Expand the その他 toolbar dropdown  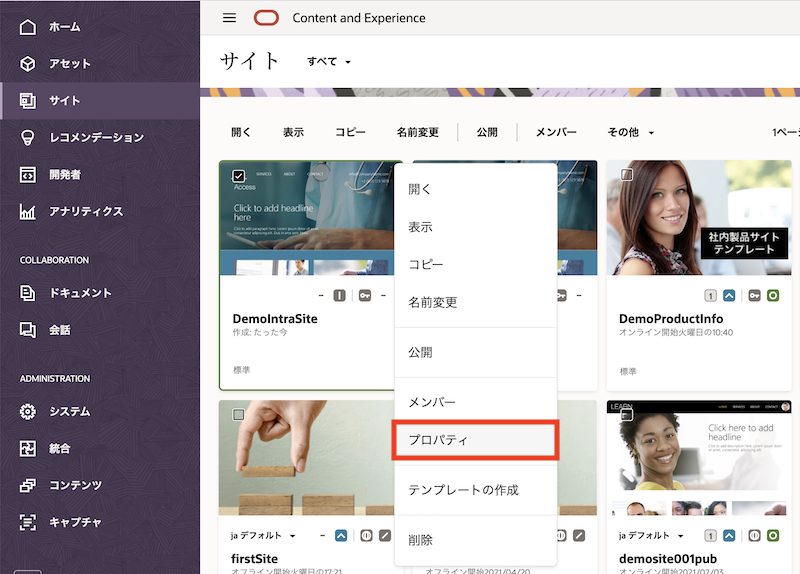[630, 132]
